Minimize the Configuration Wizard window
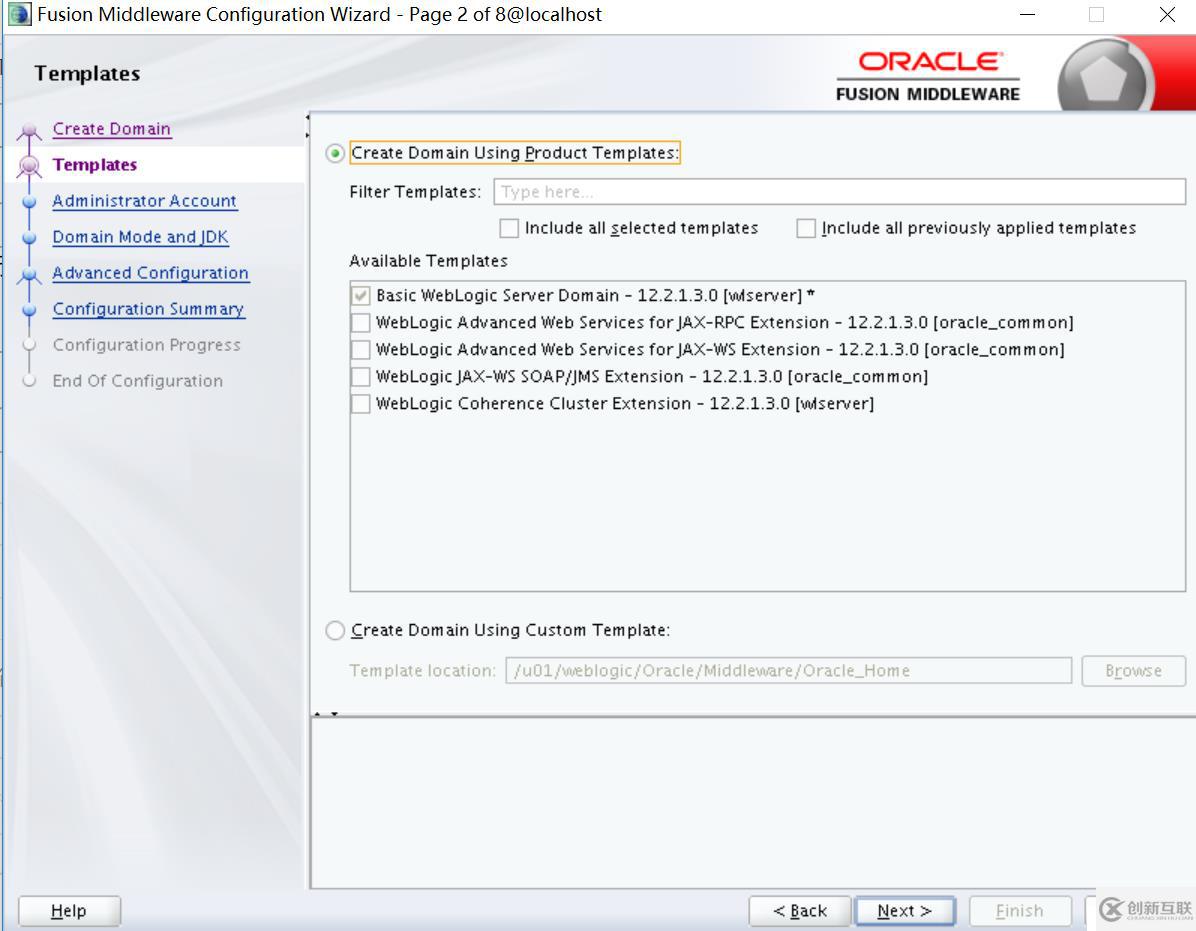 (x=1027, y=14)
